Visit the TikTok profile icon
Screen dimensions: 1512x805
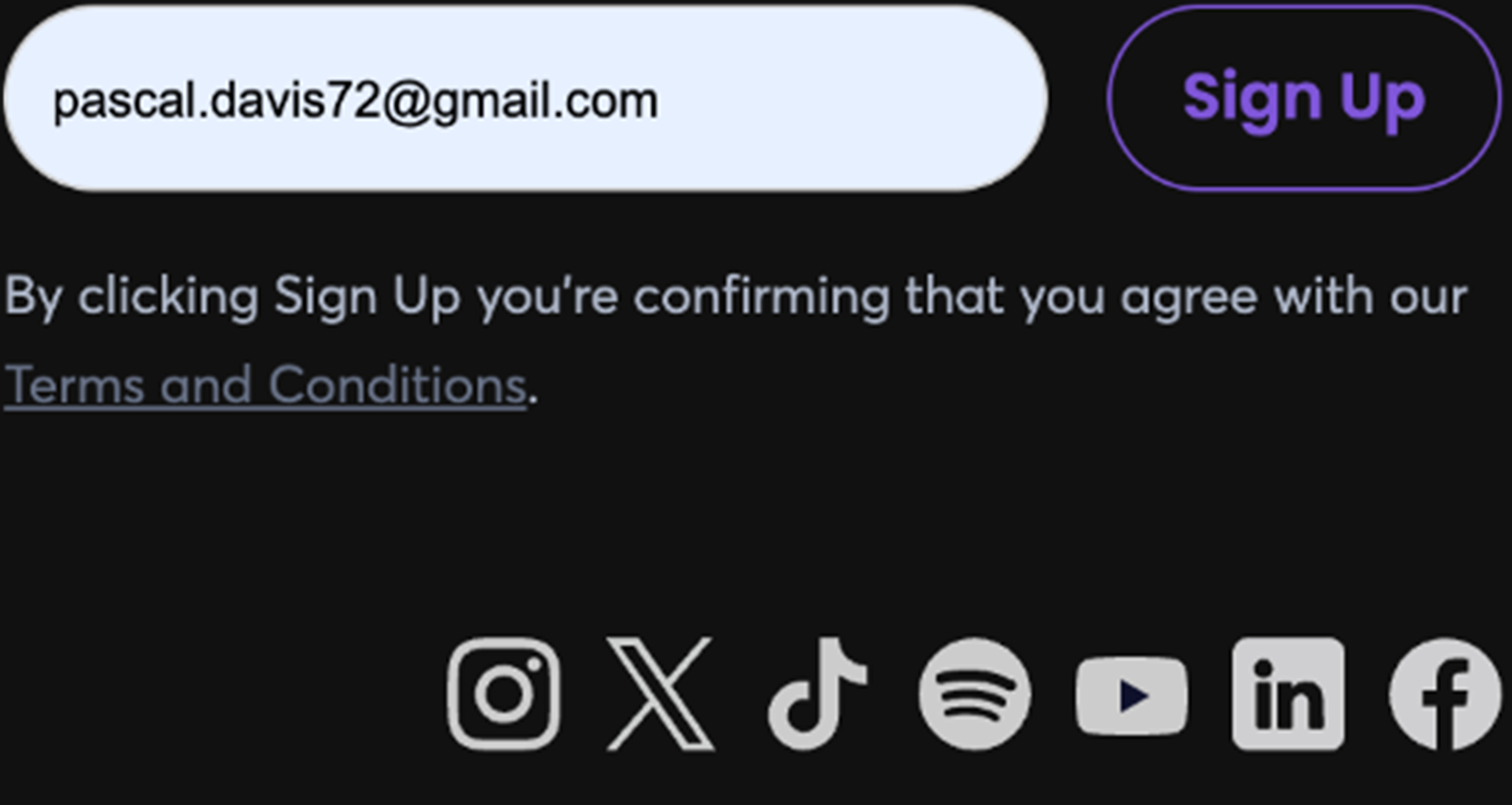pyautogui.click(x=817, y=694)
